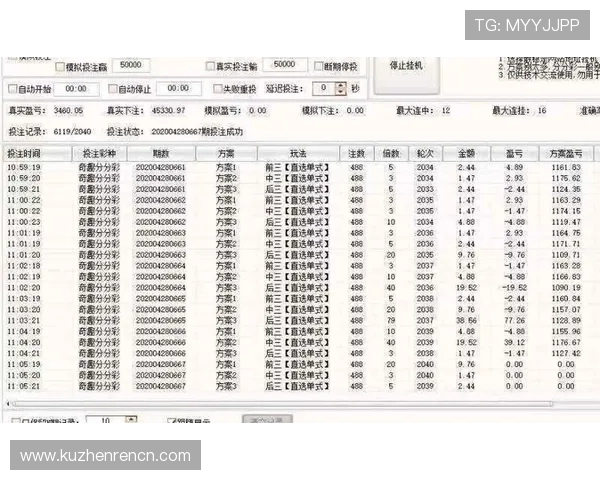Click the 模拟投注赢 amount field showing 50000
This screenshot has height=480, width=600.
click(131, 65)
